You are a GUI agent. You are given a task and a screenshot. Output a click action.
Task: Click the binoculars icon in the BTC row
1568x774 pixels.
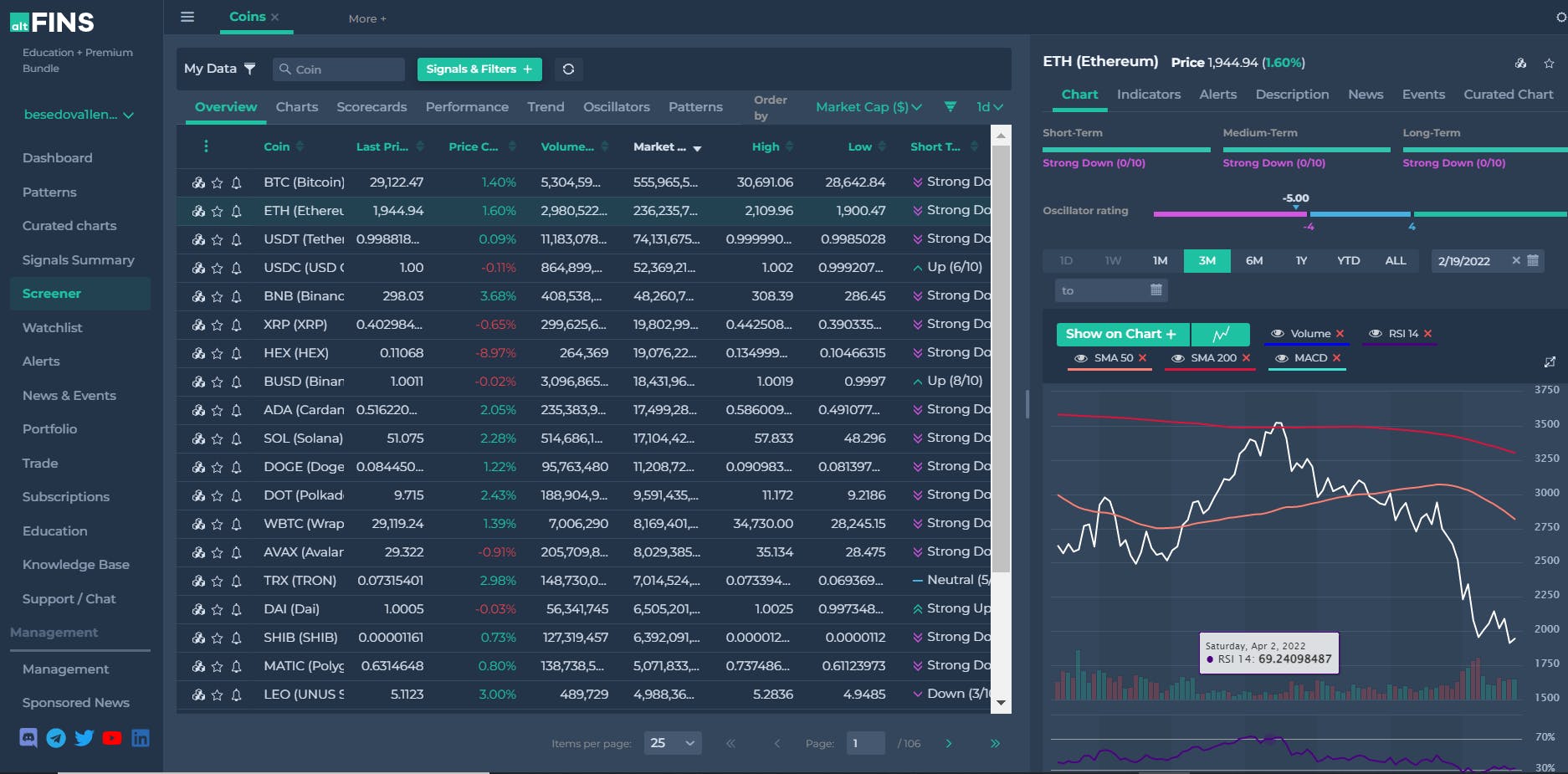tap(198, 182)
